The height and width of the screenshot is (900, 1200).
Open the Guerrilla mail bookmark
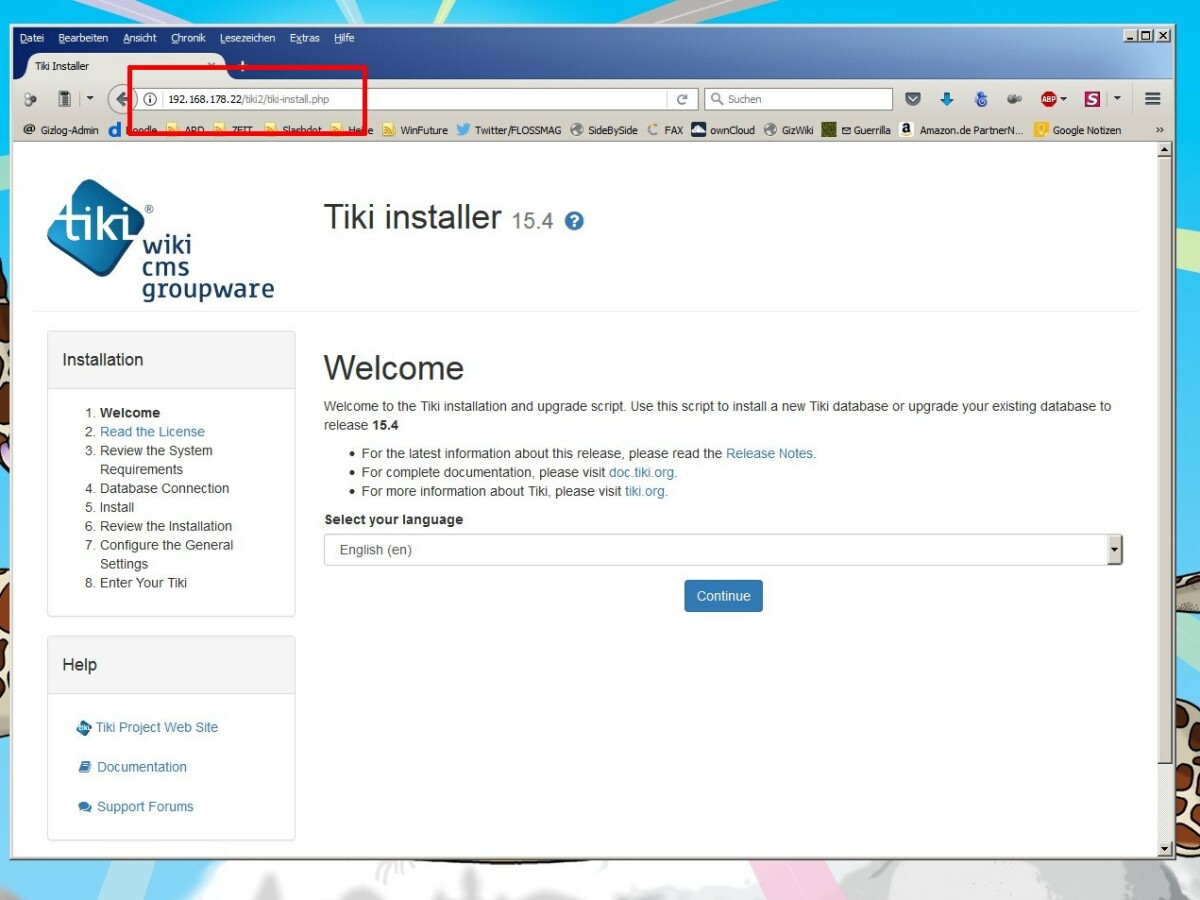click(856, 130)
